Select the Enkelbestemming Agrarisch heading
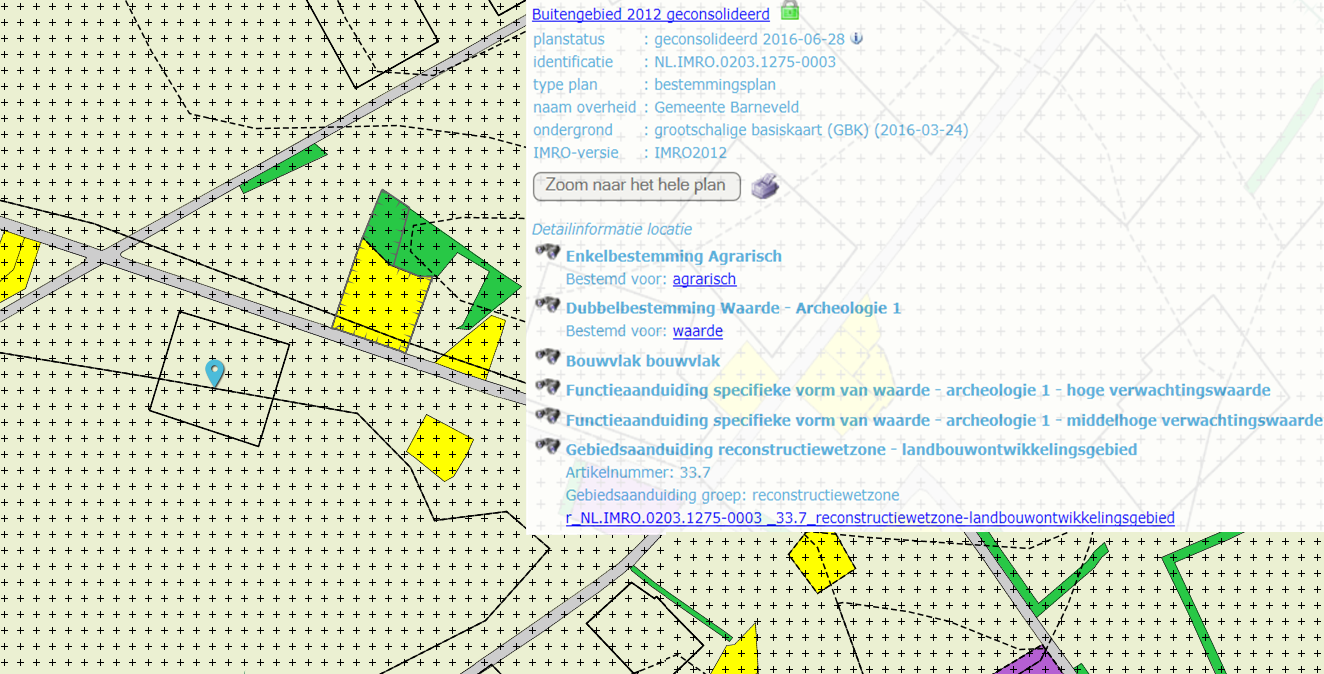The image size is (1324, 674). tap(674, 256)
